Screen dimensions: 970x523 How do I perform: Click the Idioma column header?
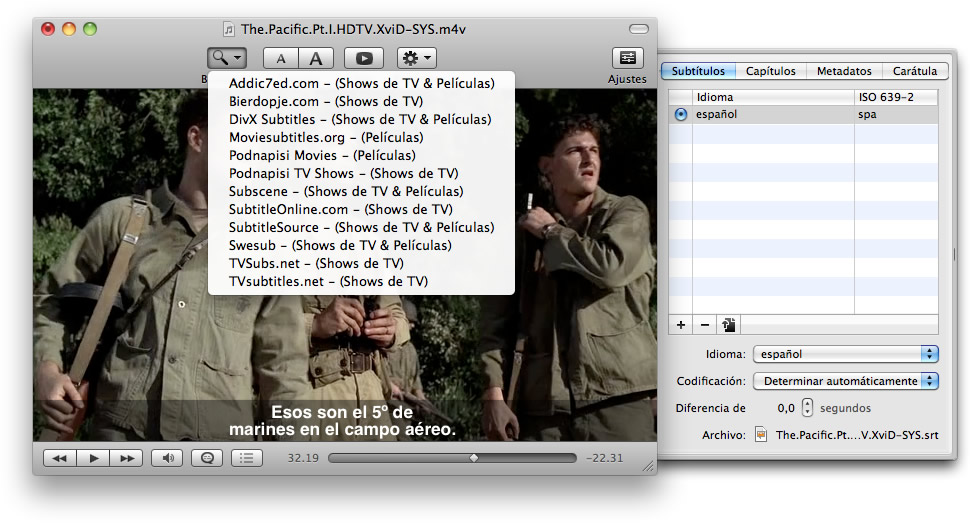773,97
